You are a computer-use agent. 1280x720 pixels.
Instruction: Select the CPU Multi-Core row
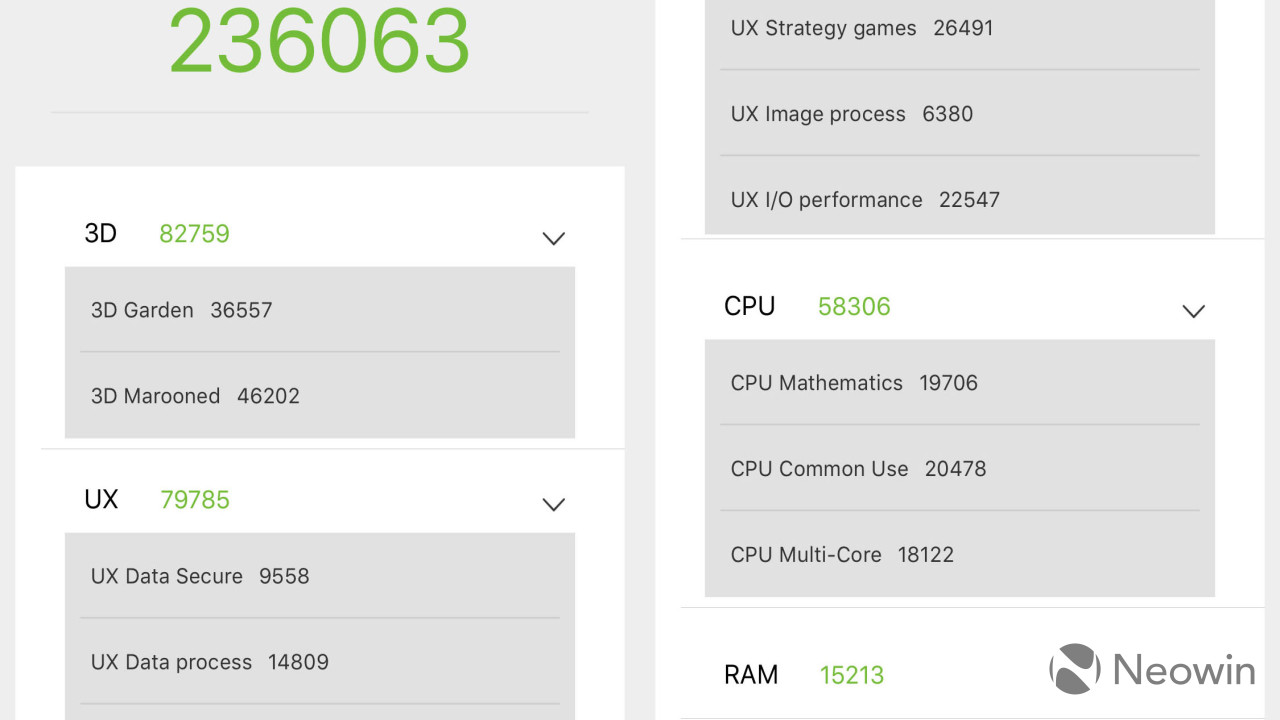pos(959,555)
